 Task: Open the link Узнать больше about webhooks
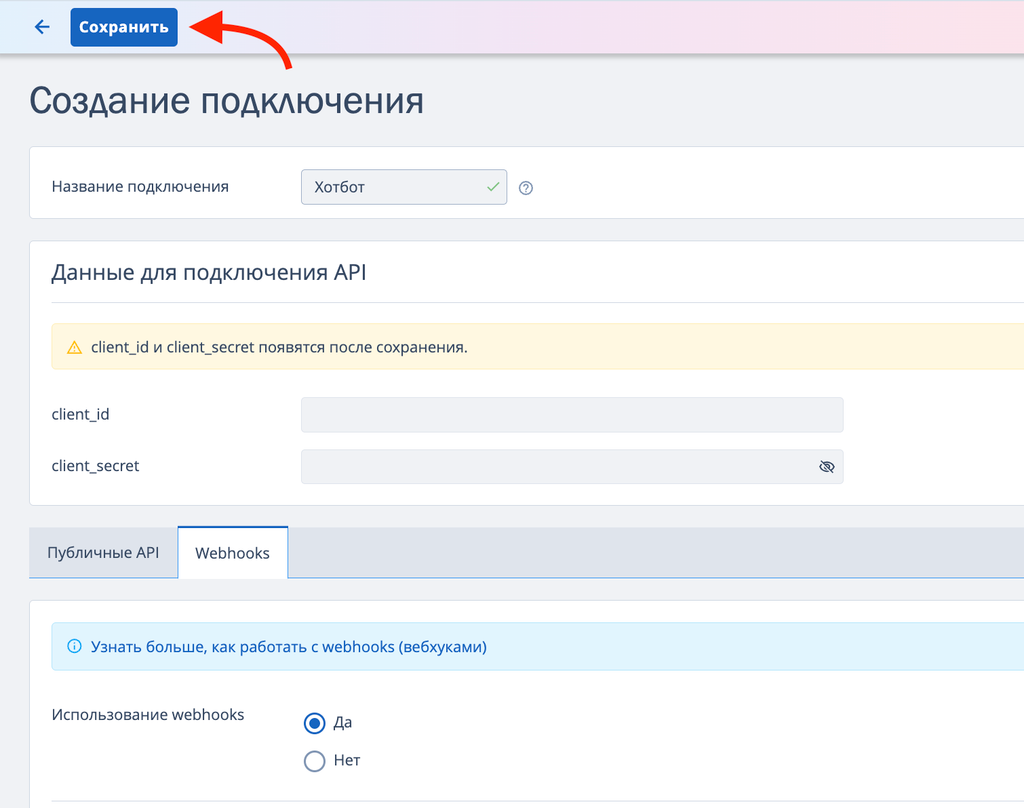point(289,647)
